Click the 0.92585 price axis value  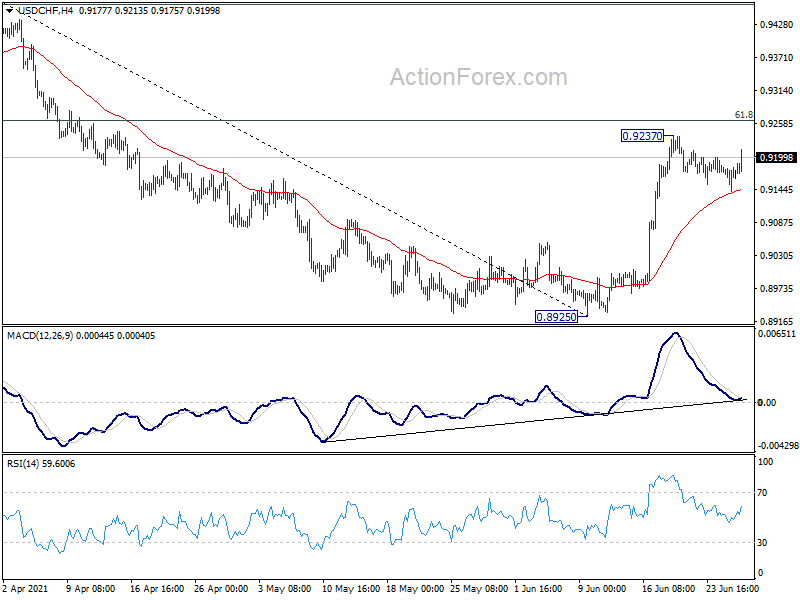(777, 123)
